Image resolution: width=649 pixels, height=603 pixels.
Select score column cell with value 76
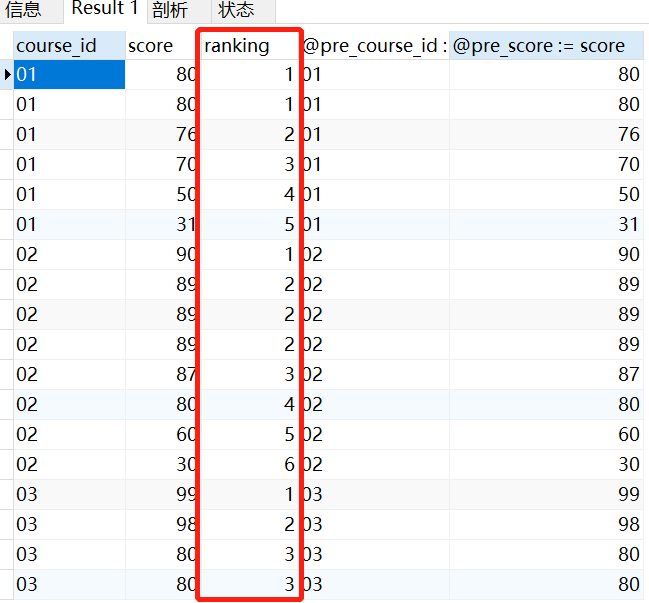tap(161, 135)
